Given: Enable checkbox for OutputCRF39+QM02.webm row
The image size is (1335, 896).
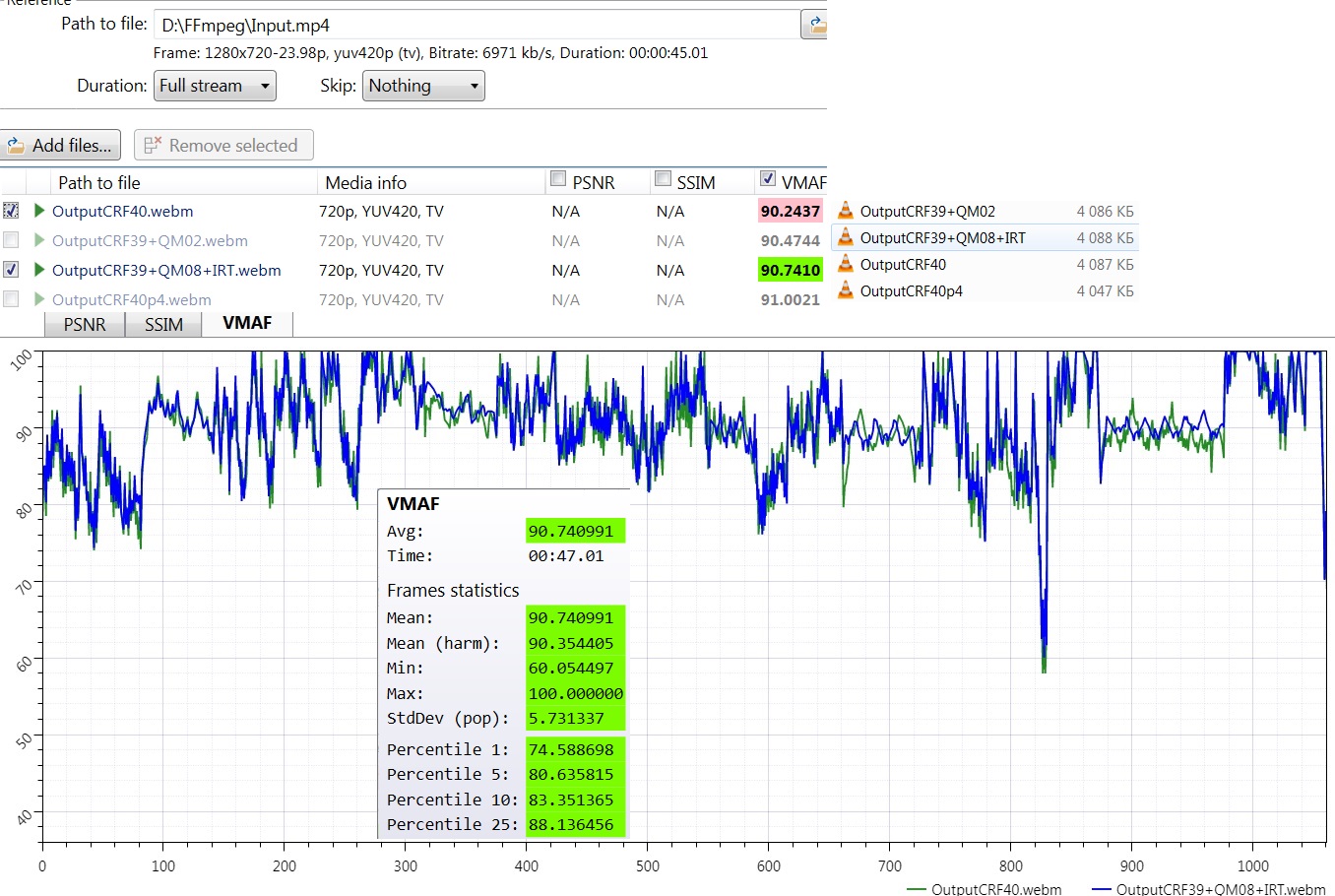Looking at the screenshot, I should (11, 240).
